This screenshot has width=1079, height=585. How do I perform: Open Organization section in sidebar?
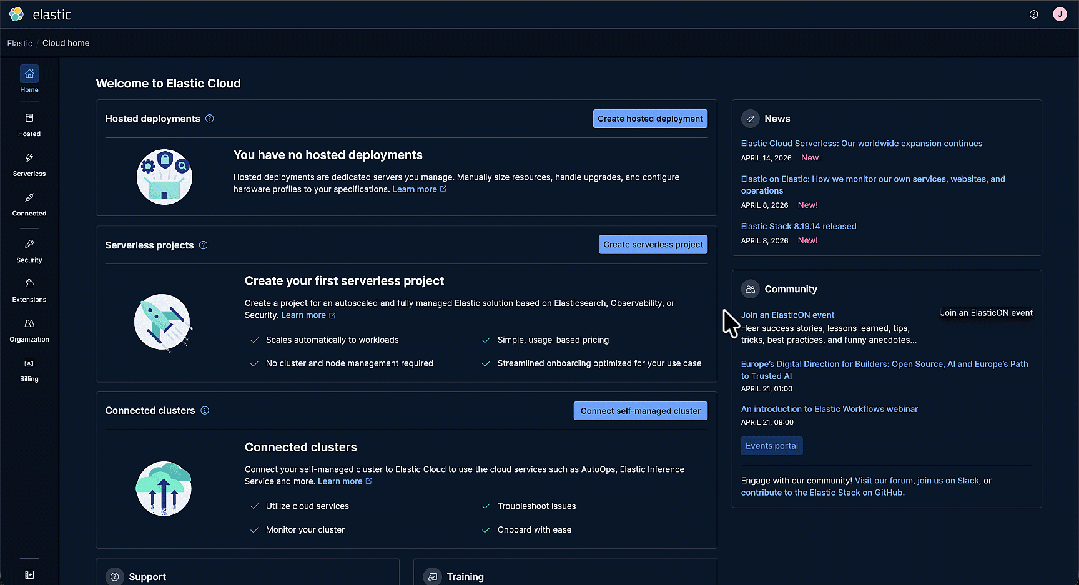(30, 330)
